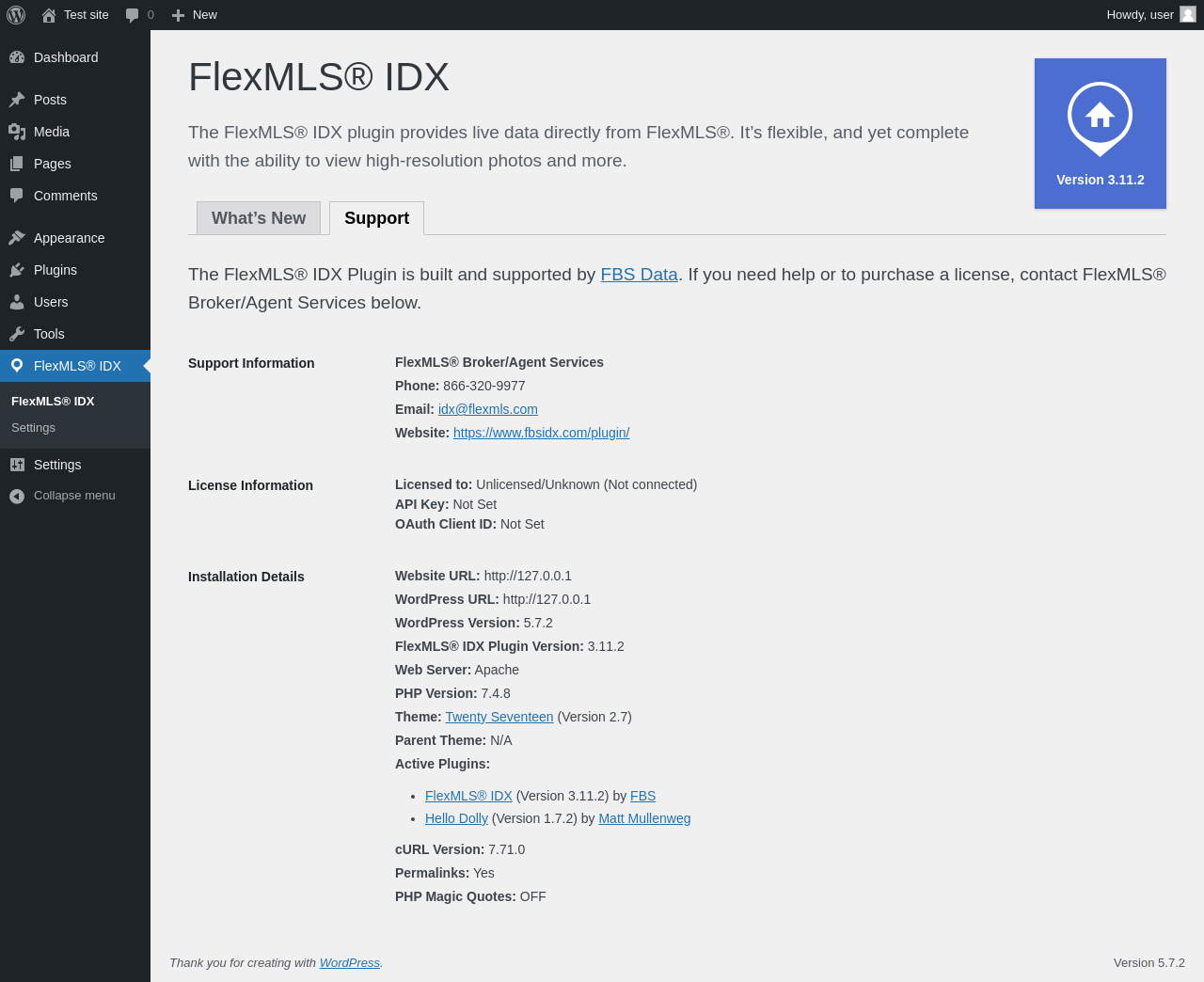
Task: Open Howdy user account menu
Action: point(1151,15)
